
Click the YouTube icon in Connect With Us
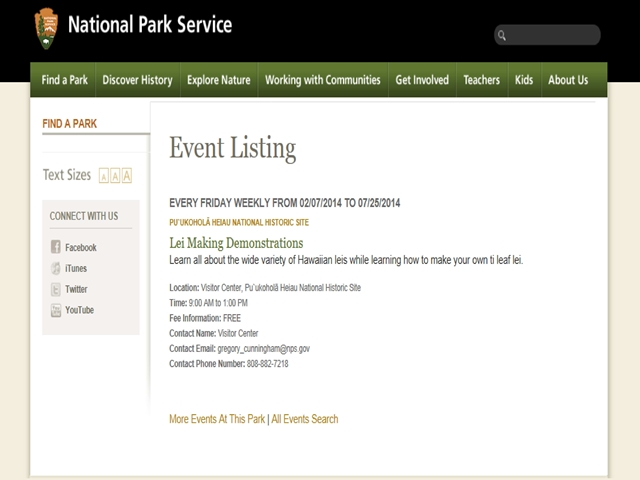(56, 310)
